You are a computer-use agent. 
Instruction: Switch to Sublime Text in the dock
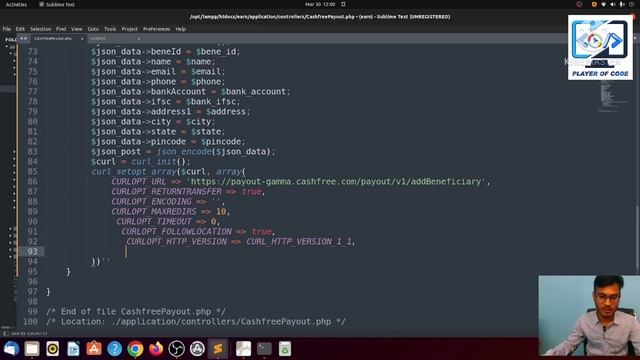click(218, 349)
